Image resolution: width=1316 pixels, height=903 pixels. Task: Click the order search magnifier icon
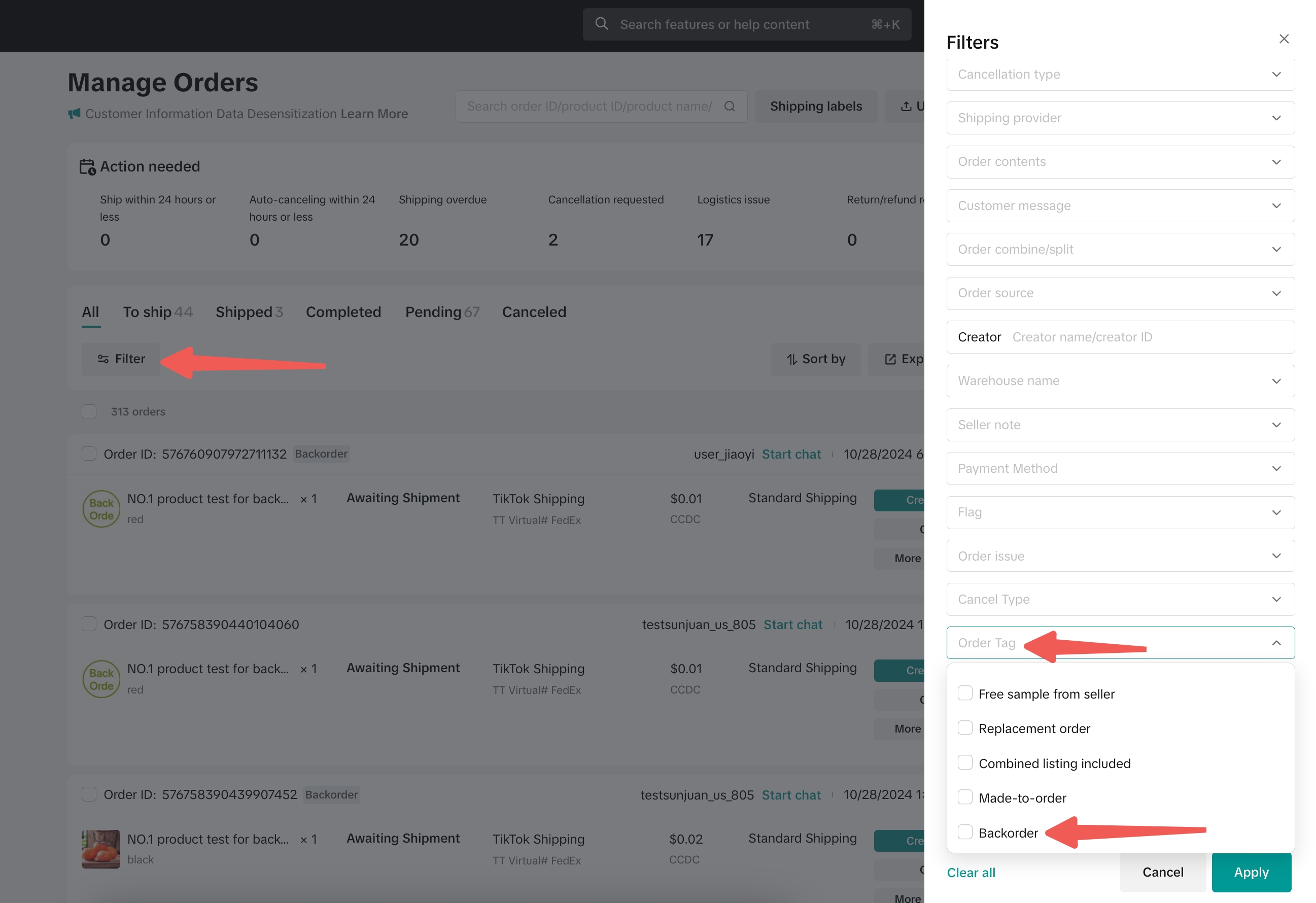click(730, 107)
